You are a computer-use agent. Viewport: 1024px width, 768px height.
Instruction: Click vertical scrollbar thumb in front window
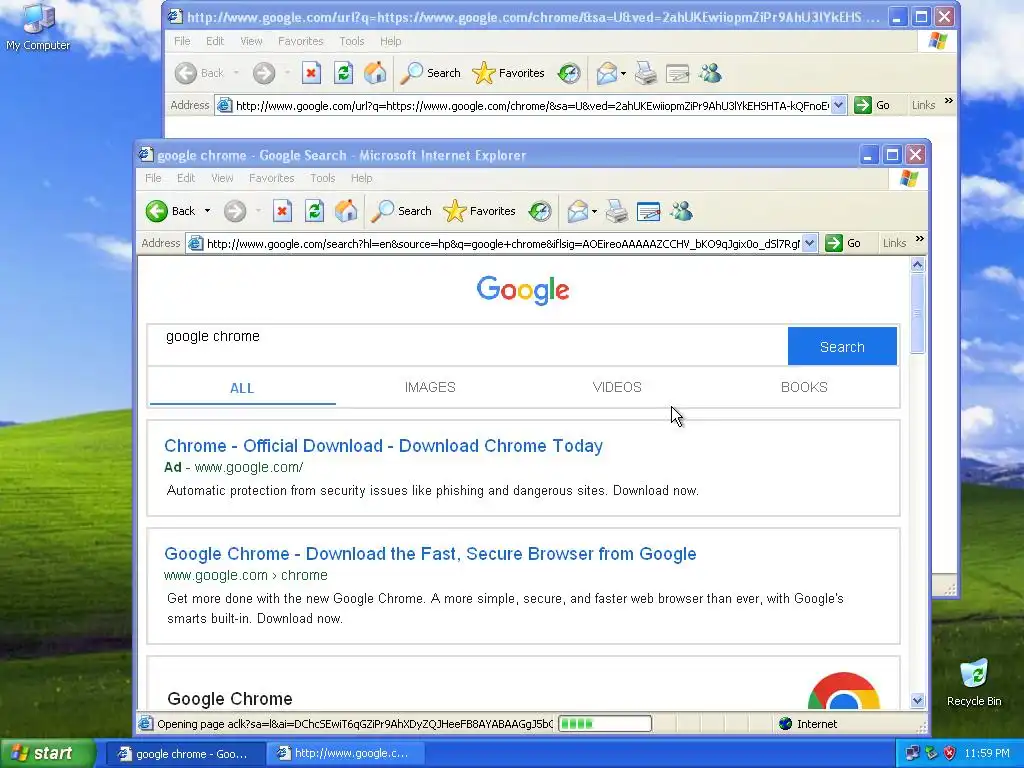[x=918, y=313]
